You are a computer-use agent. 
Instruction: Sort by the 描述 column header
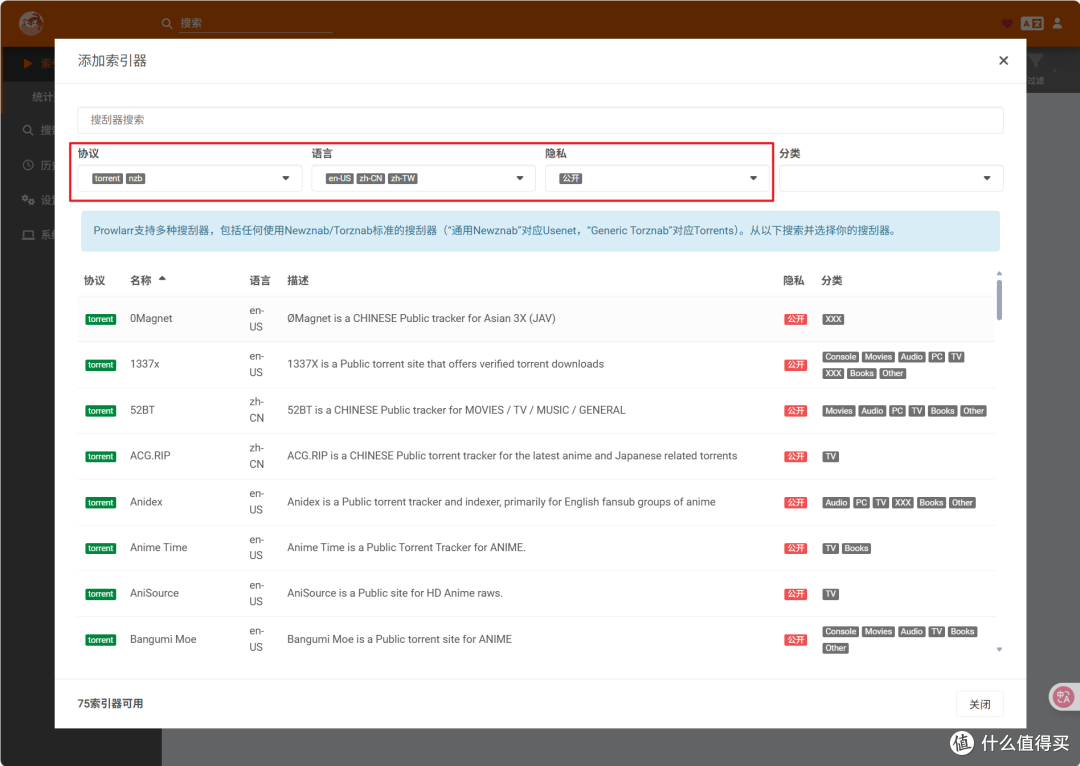tap(298, 280)
